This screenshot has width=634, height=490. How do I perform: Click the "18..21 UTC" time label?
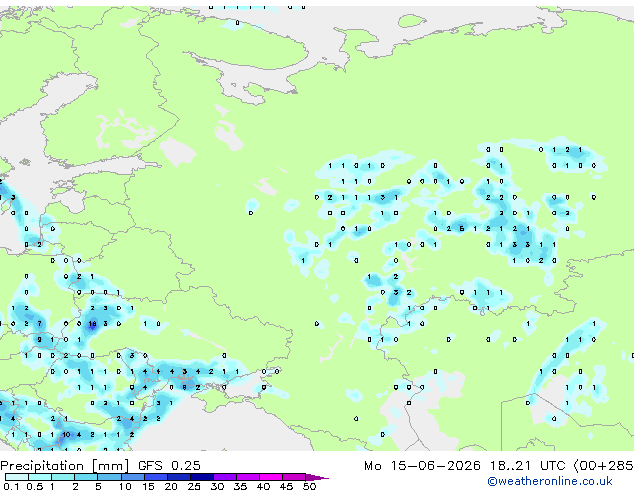click(527, 466)
